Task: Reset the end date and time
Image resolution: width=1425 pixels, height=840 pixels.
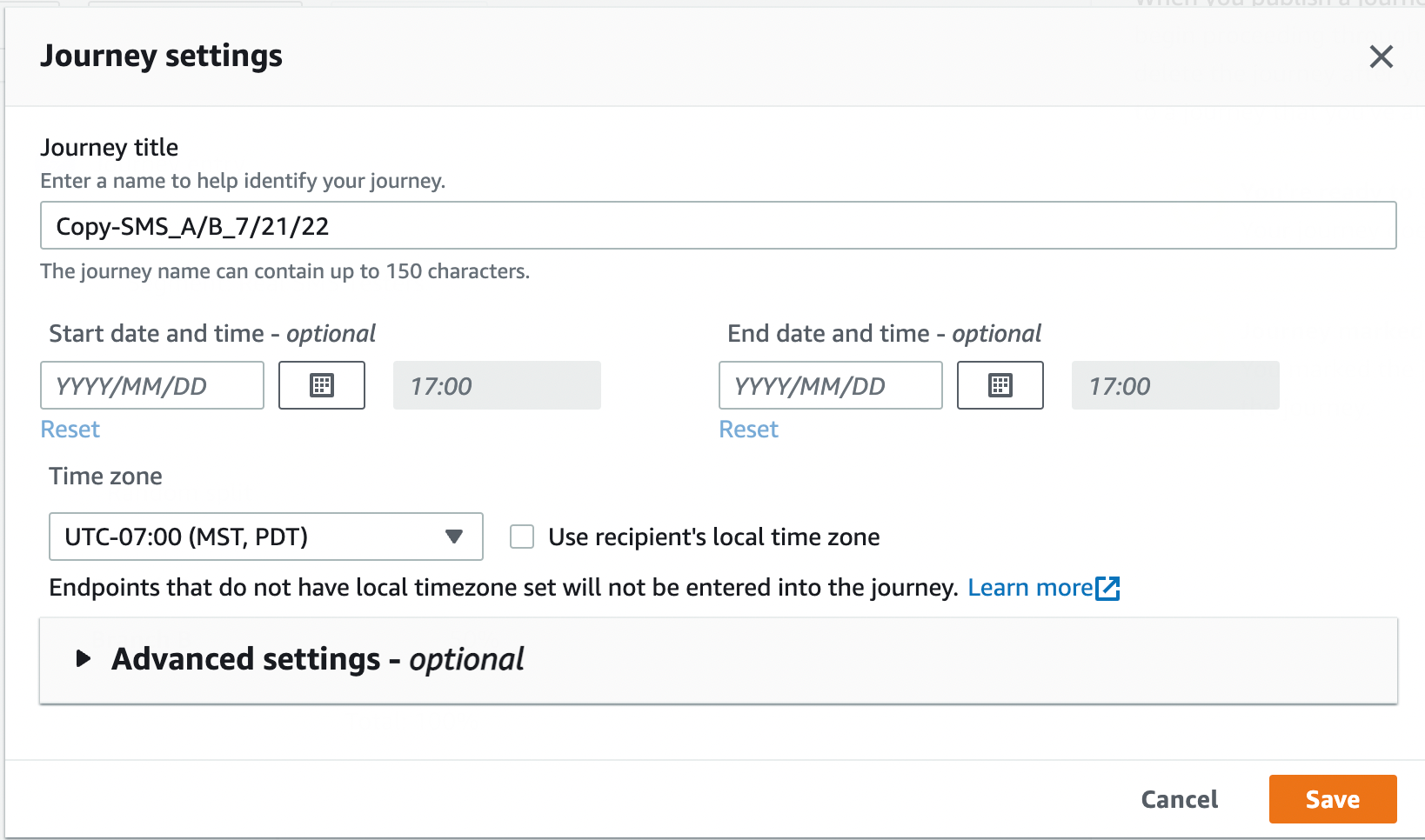Action: 748,430
